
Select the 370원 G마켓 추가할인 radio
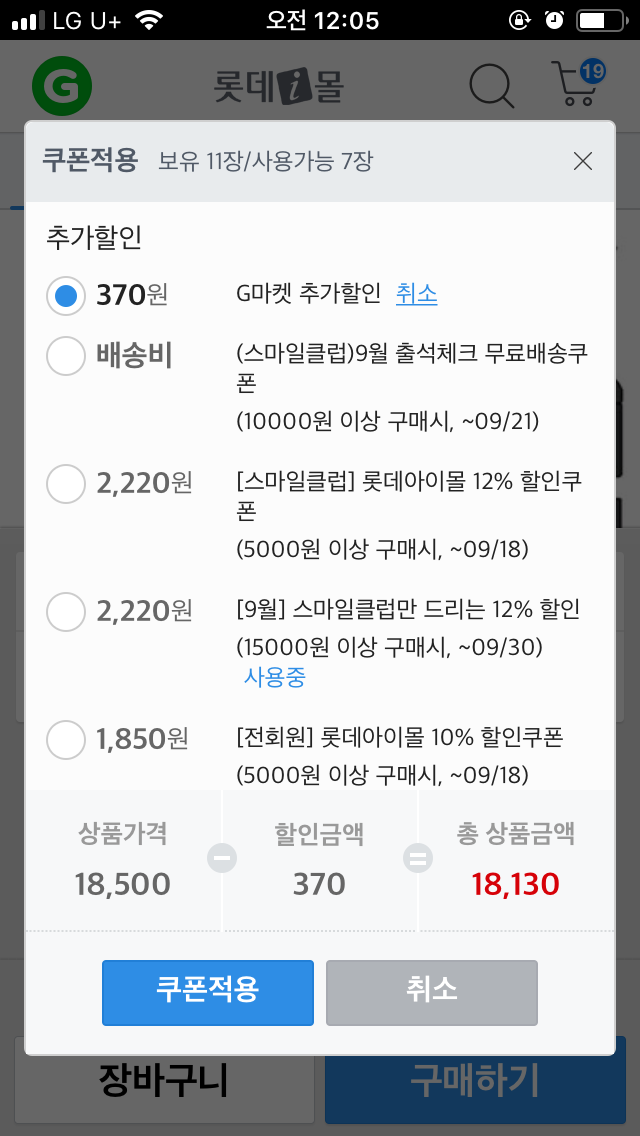pos(66,295)
